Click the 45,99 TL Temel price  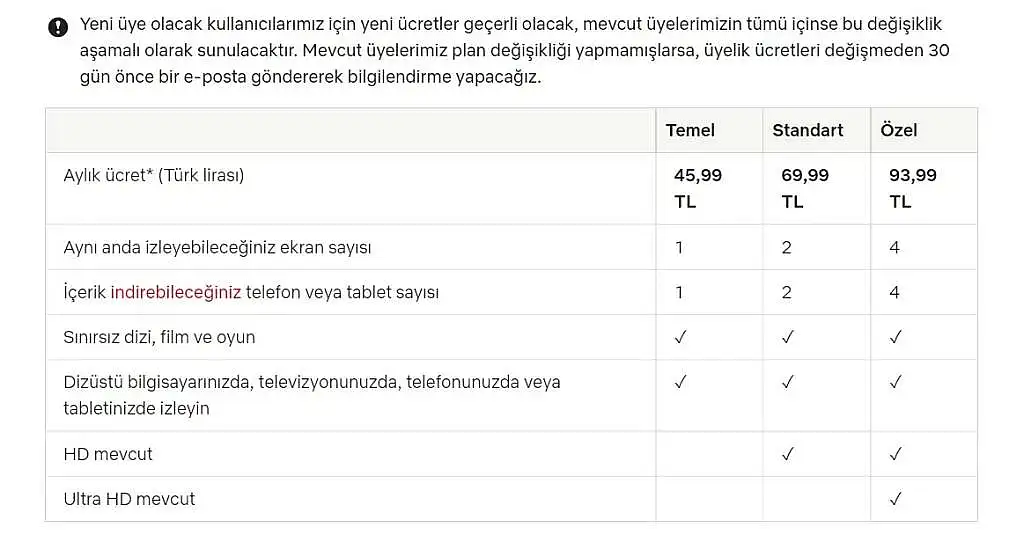pos(697,188)
